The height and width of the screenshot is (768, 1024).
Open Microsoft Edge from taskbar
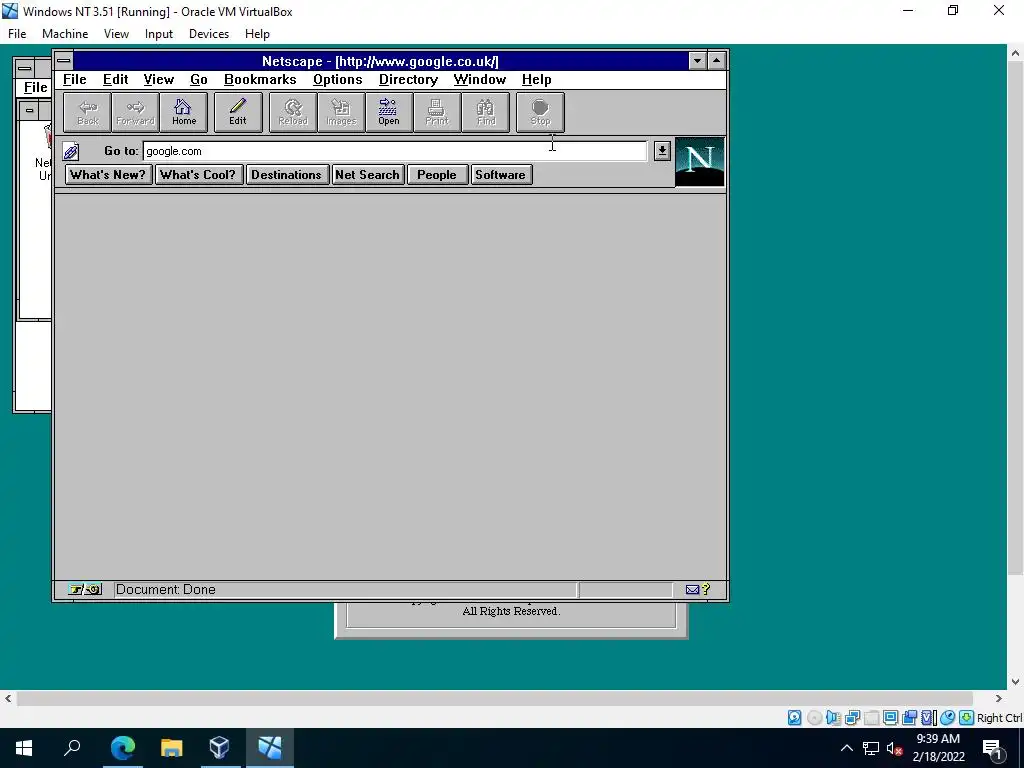(x=122, y=748)
